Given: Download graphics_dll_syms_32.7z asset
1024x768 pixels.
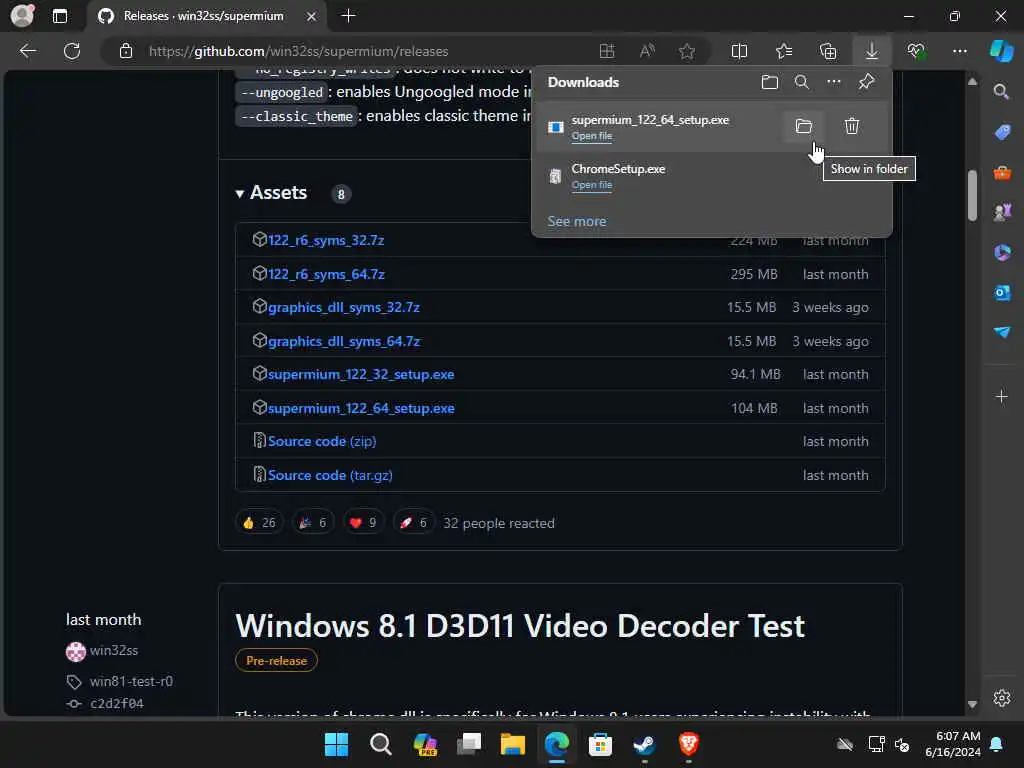Looking at the screenshot, I should [344, 308].
